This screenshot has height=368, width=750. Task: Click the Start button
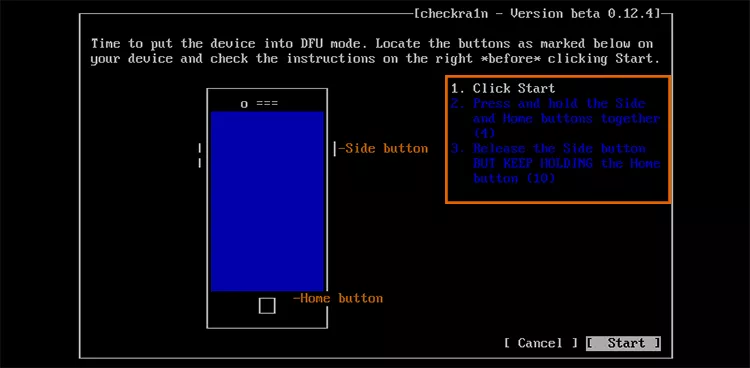pos(623,343)
